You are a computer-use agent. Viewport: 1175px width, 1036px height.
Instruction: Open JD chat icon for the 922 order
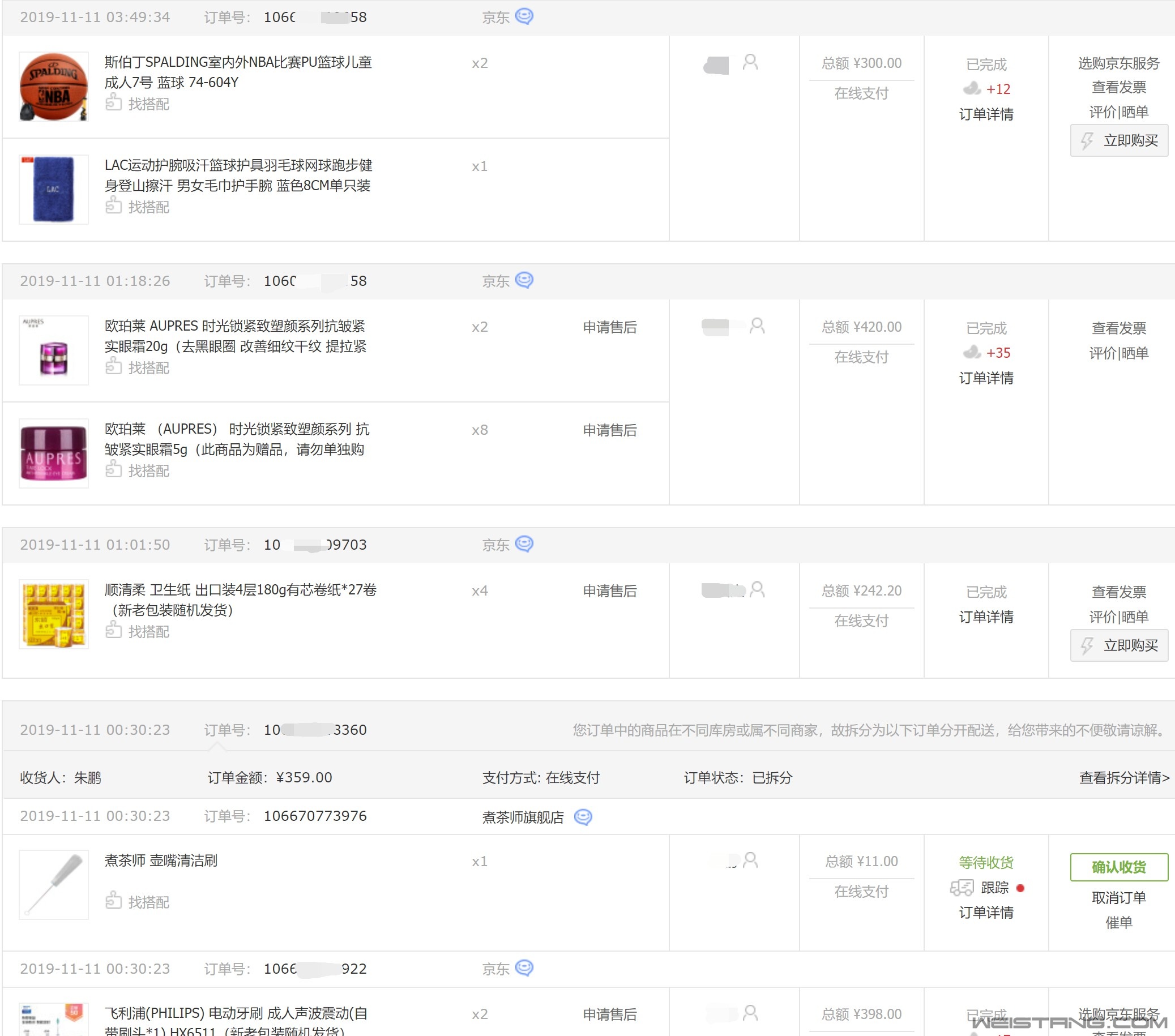[524, 967]
